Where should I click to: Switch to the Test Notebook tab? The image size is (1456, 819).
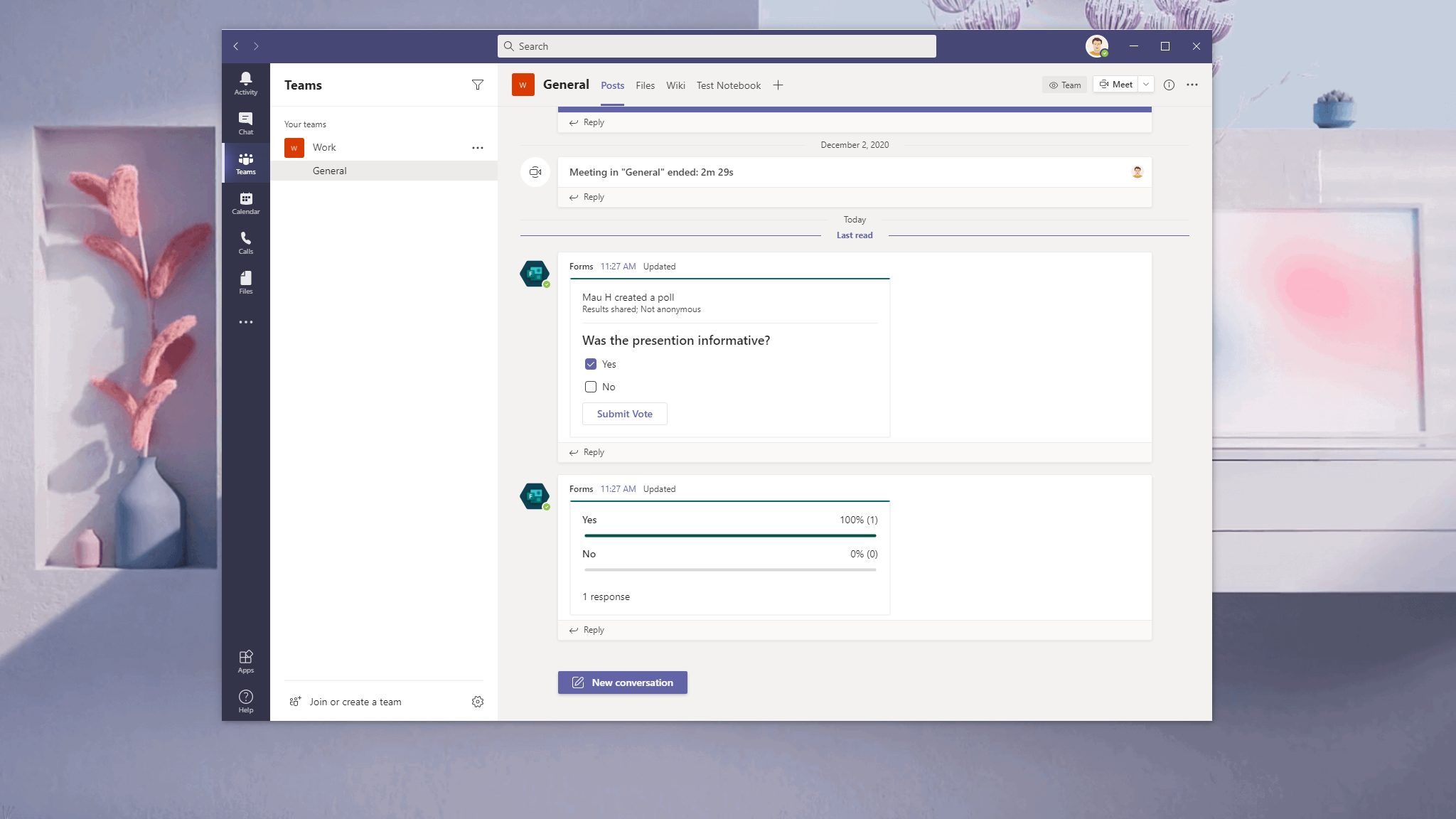point(728,85)
